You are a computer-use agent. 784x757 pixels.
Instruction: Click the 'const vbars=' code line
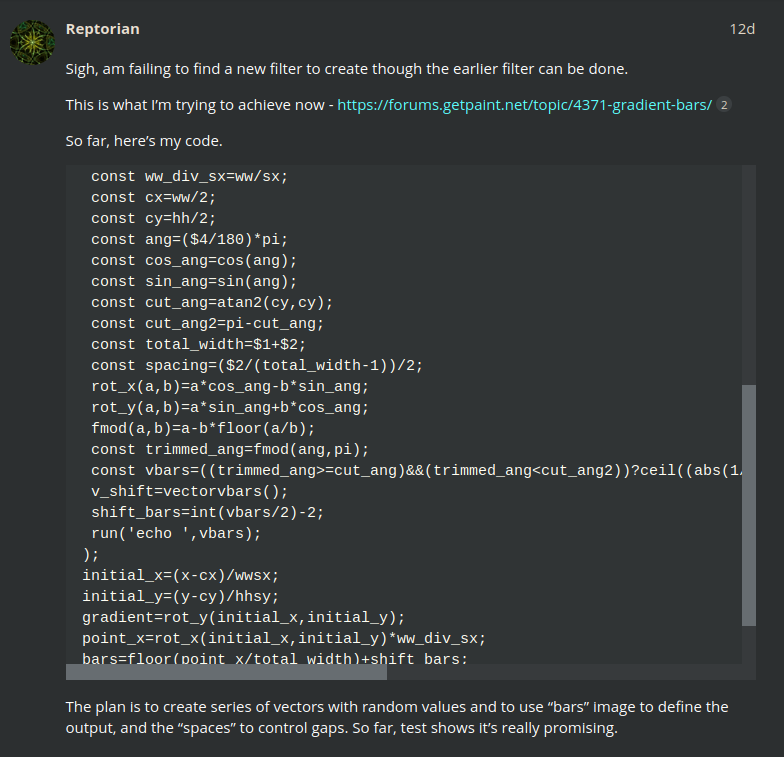[x=416, y=470]
